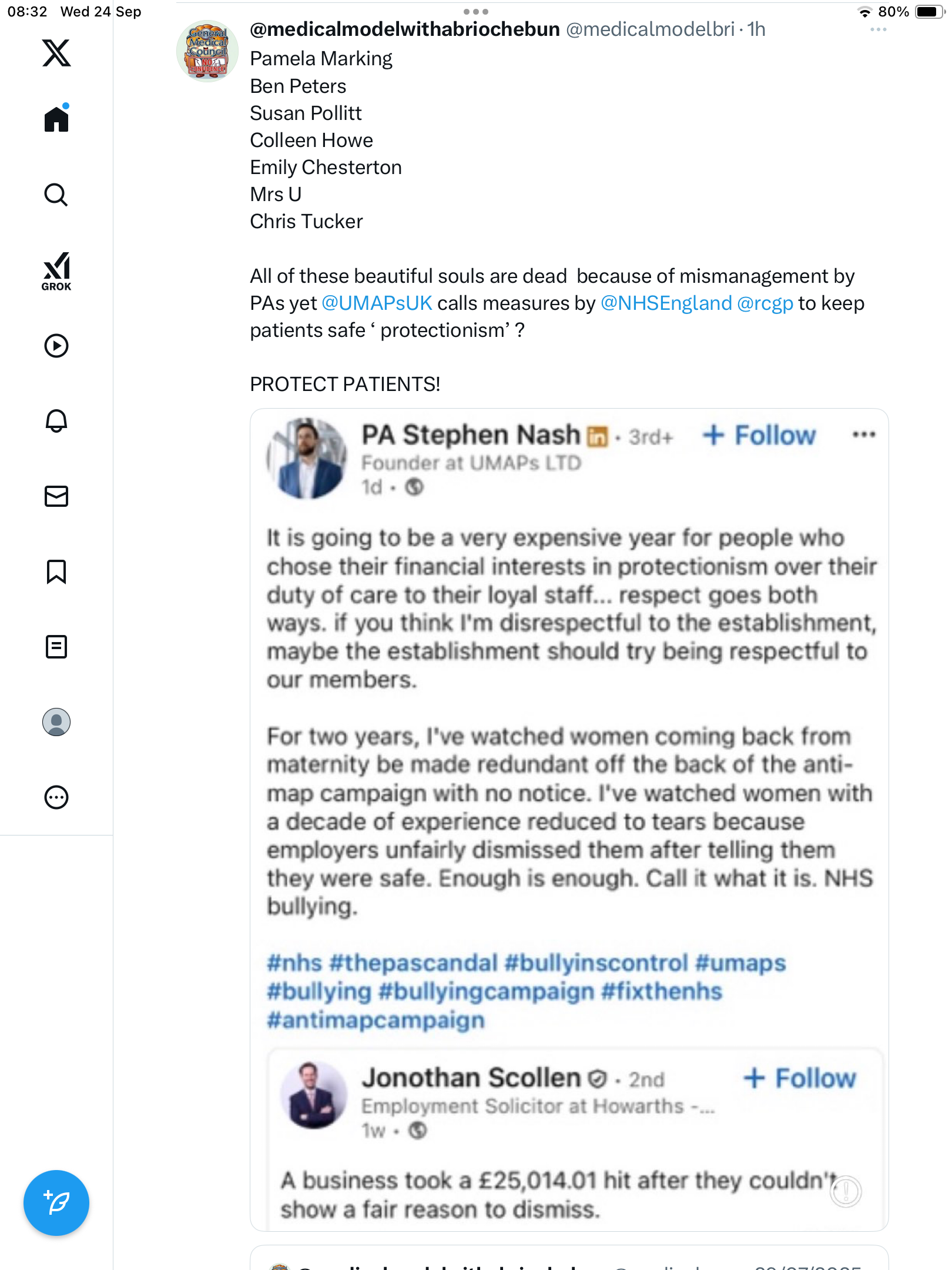
Task: Open @medicalmodelwithabriochebun profile picture
Action: 207,51
